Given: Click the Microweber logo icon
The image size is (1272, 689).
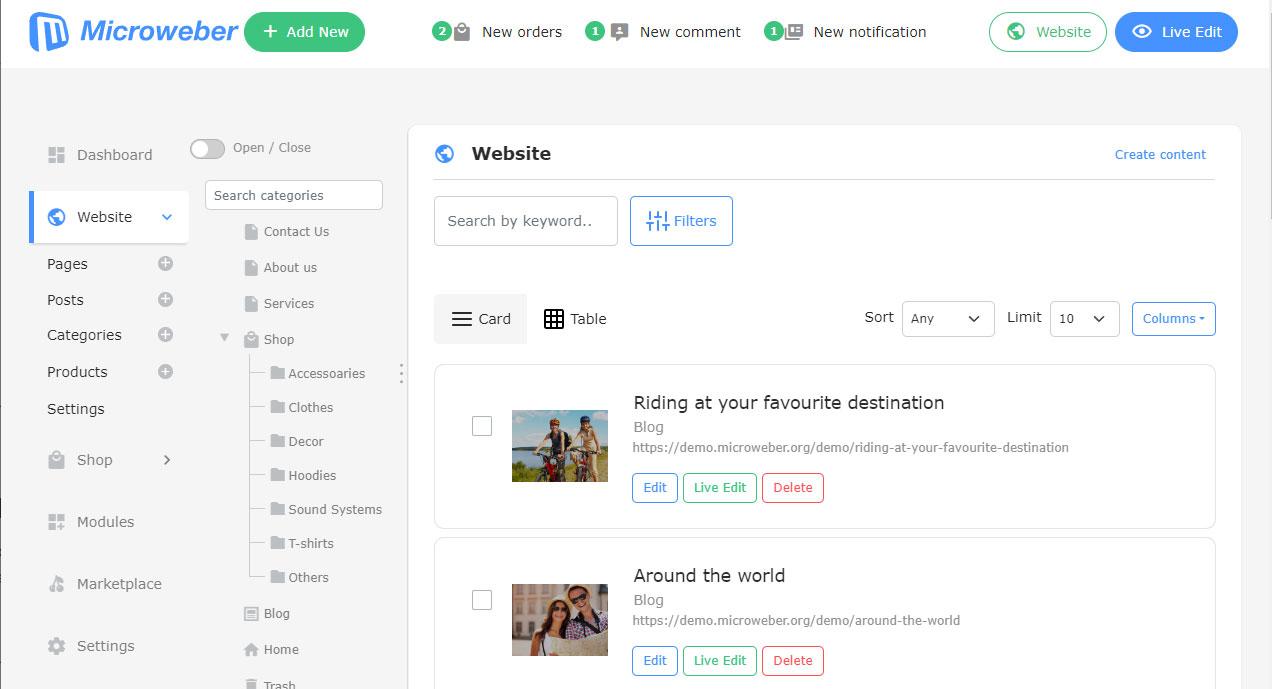Looking at the screenshot, I should tap(49, 32).
